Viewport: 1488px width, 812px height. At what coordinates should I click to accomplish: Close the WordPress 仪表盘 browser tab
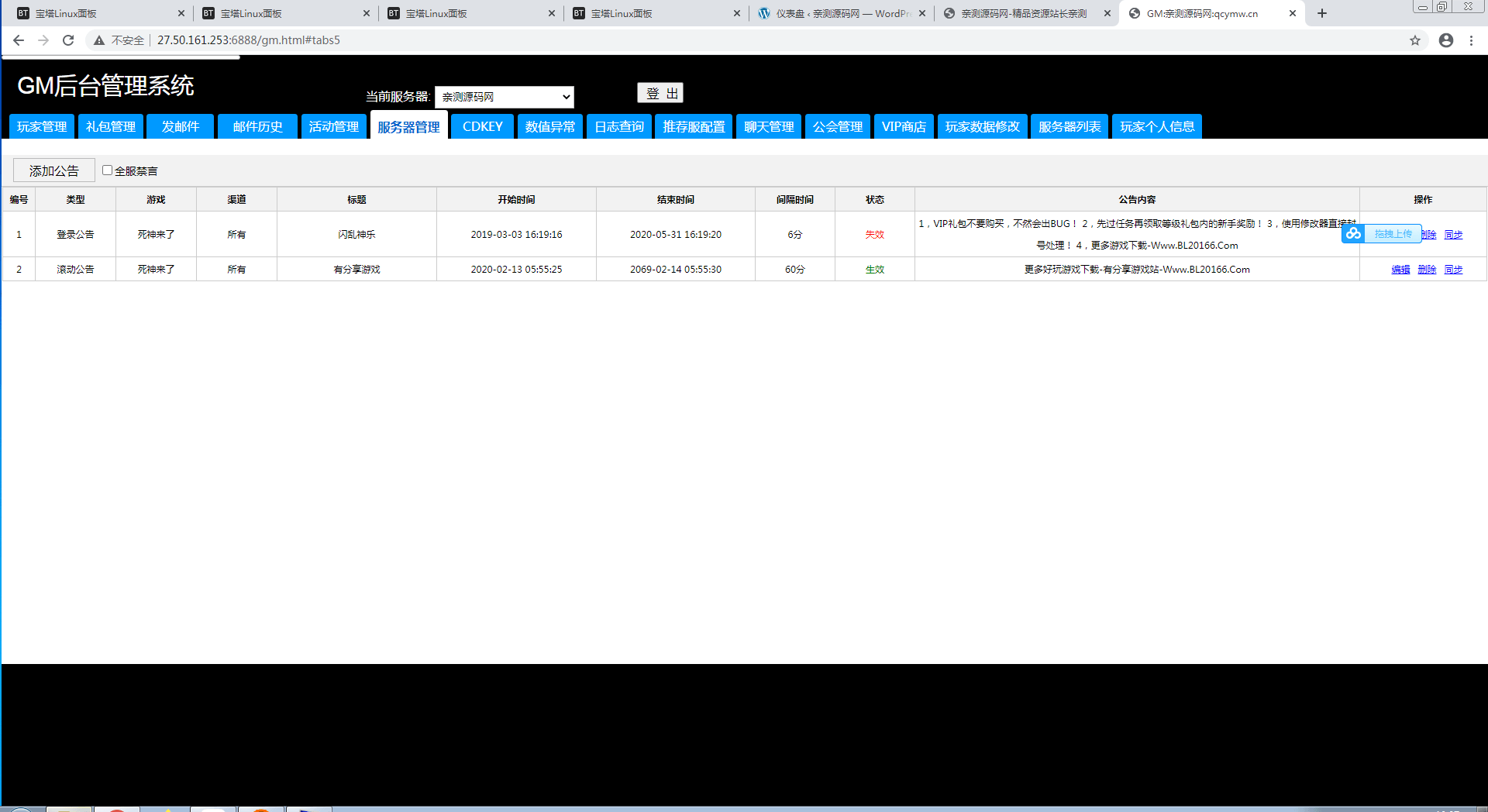click(922, 13)
